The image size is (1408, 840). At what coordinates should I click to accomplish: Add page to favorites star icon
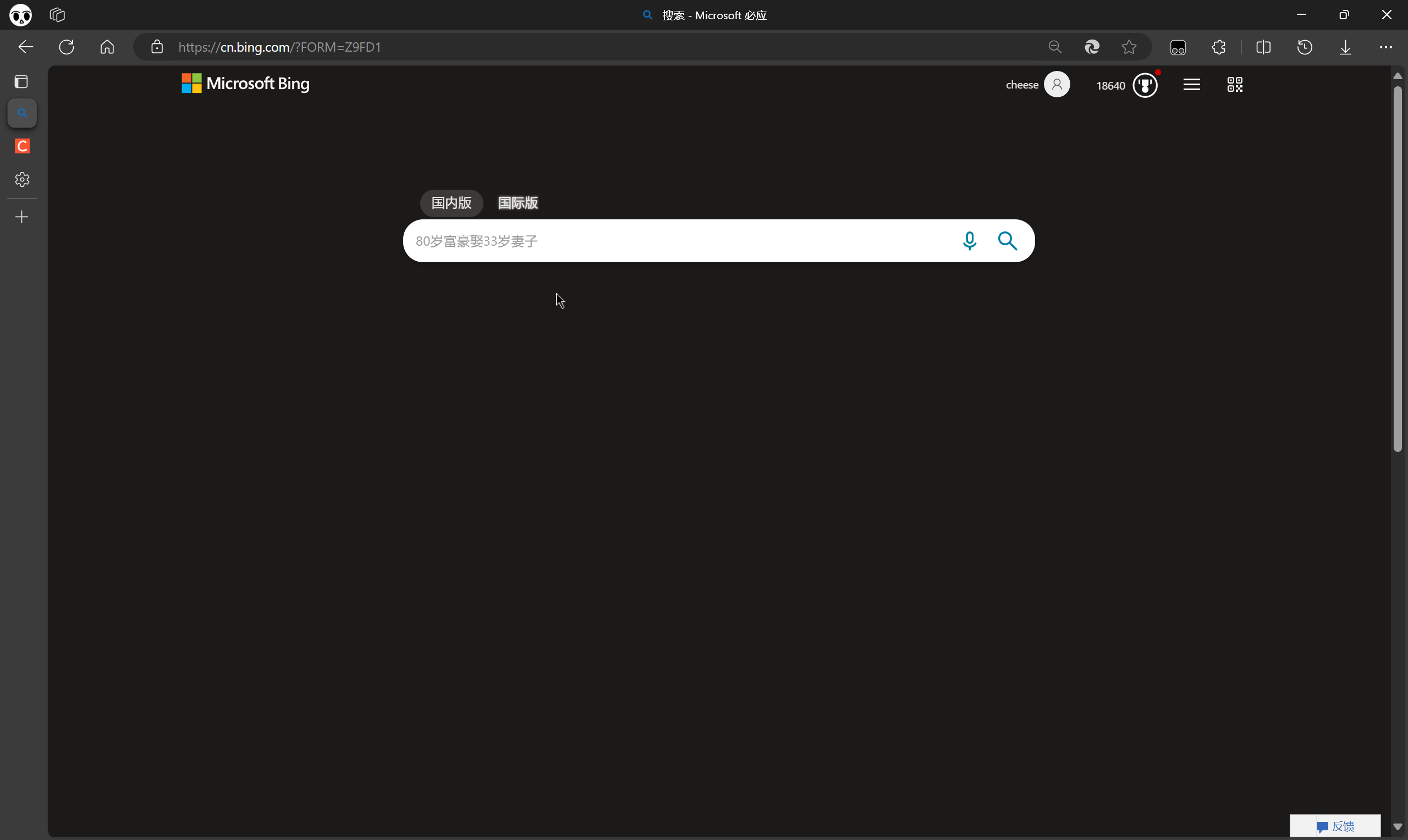(x=1129, y=47)
